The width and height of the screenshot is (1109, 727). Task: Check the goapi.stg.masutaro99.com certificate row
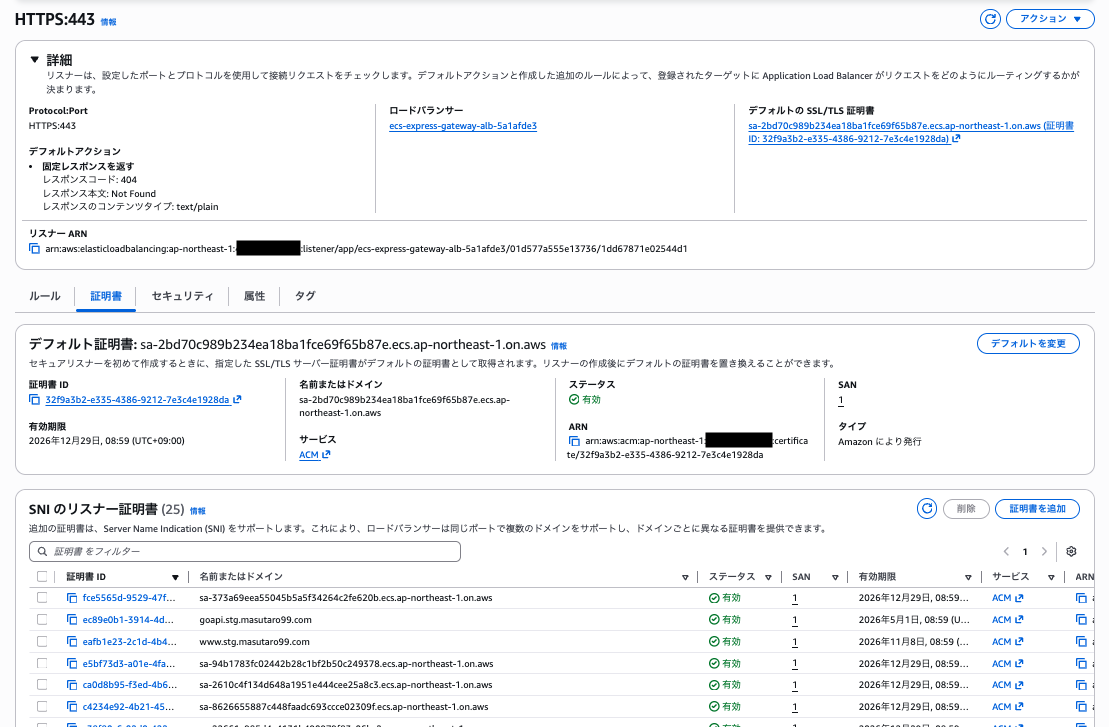click(41, 619)
